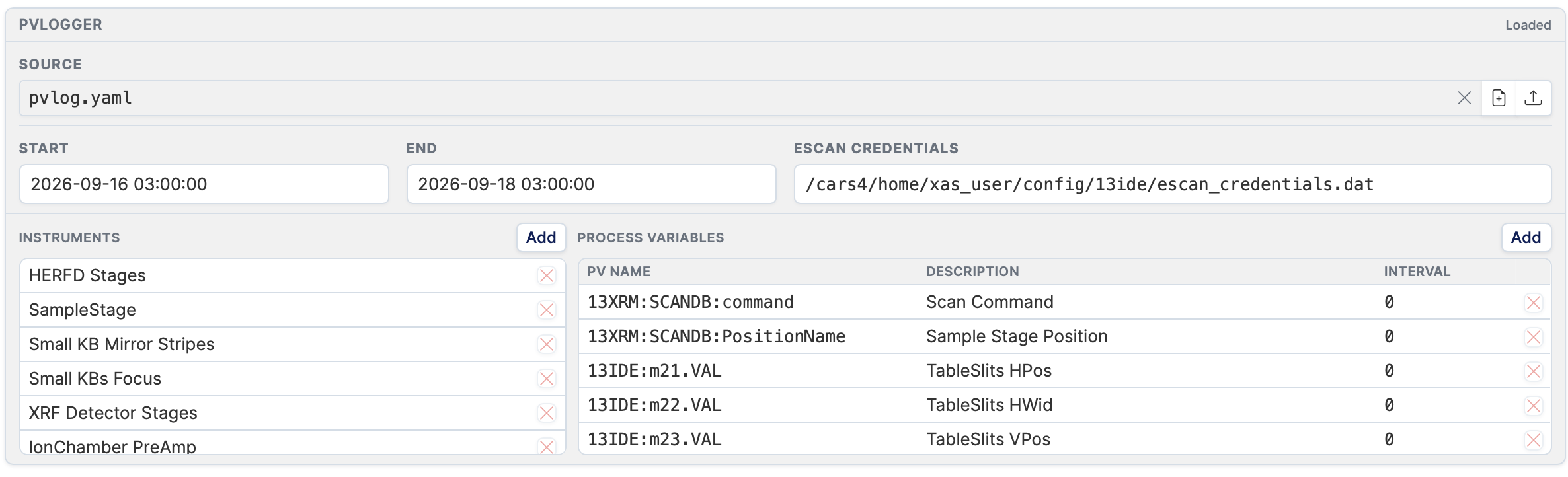Add a new instrument
Screen dimensions: 1568x477
[x=541, y=238]
